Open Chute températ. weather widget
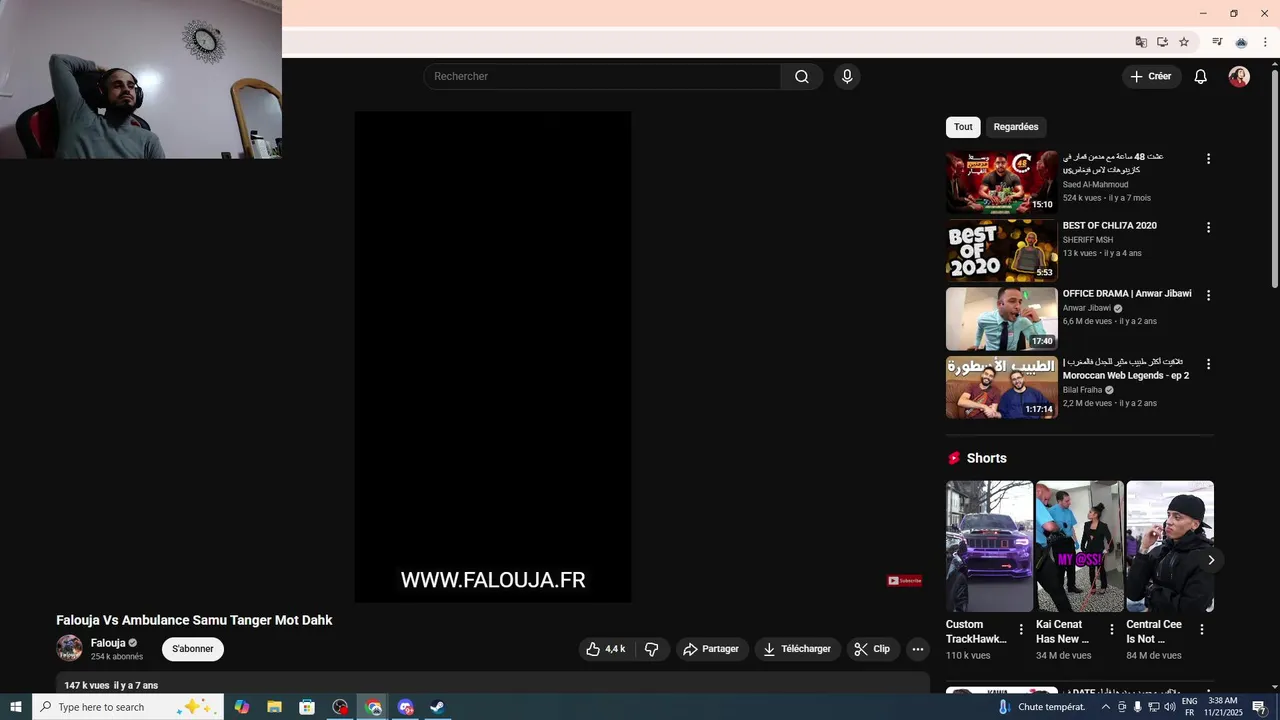 pyautogui.click(x=1040, y=707)
